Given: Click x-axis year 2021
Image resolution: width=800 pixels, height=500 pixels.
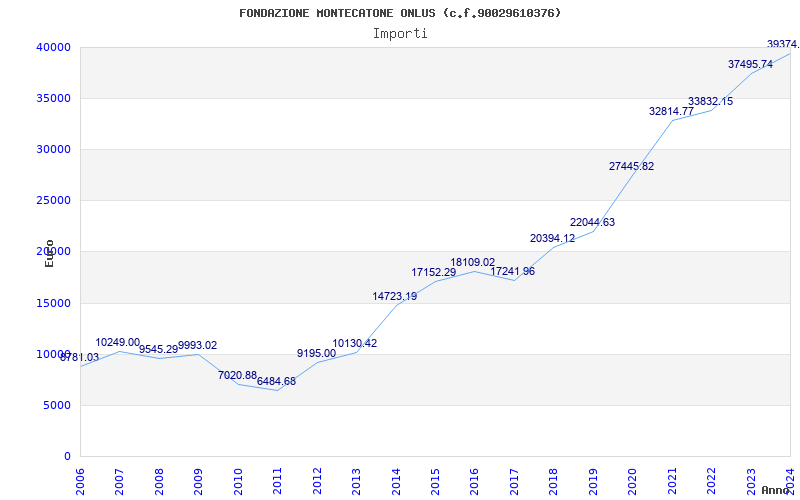Looking at the screenshot, I should click(672, 481).
